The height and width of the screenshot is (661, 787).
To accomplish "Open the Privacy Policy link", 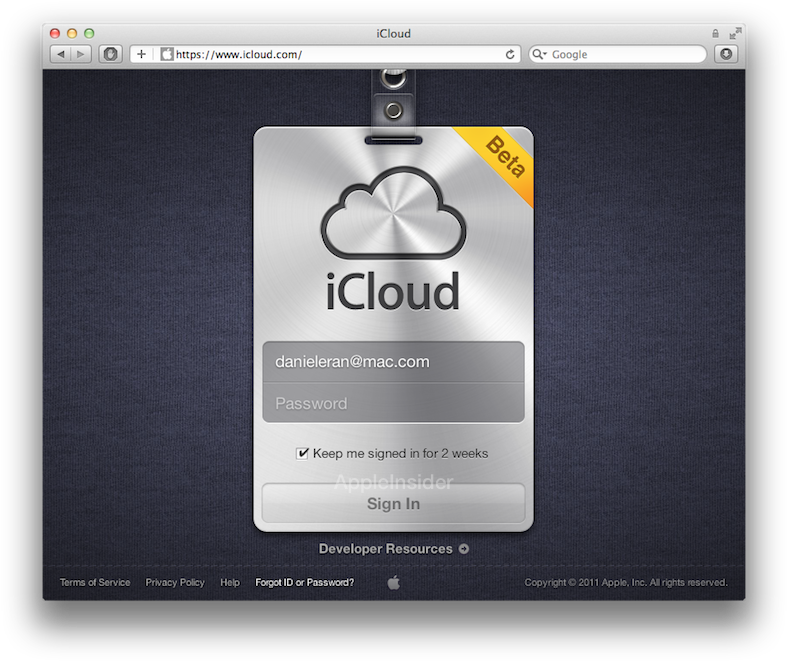I will tap(175, 582).
